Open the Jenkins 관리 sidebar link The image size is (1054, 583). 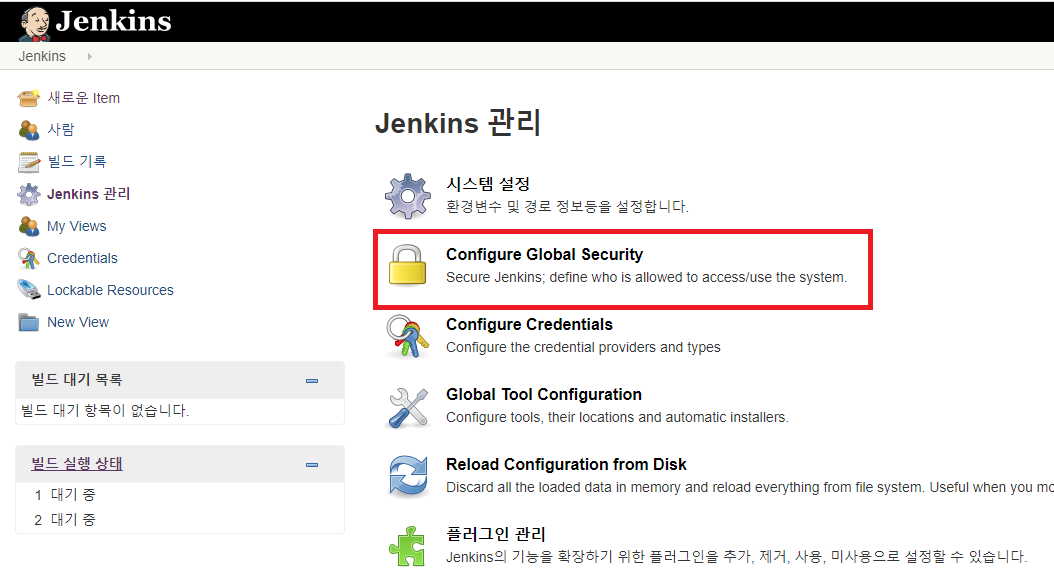click(x=88, y=194)
